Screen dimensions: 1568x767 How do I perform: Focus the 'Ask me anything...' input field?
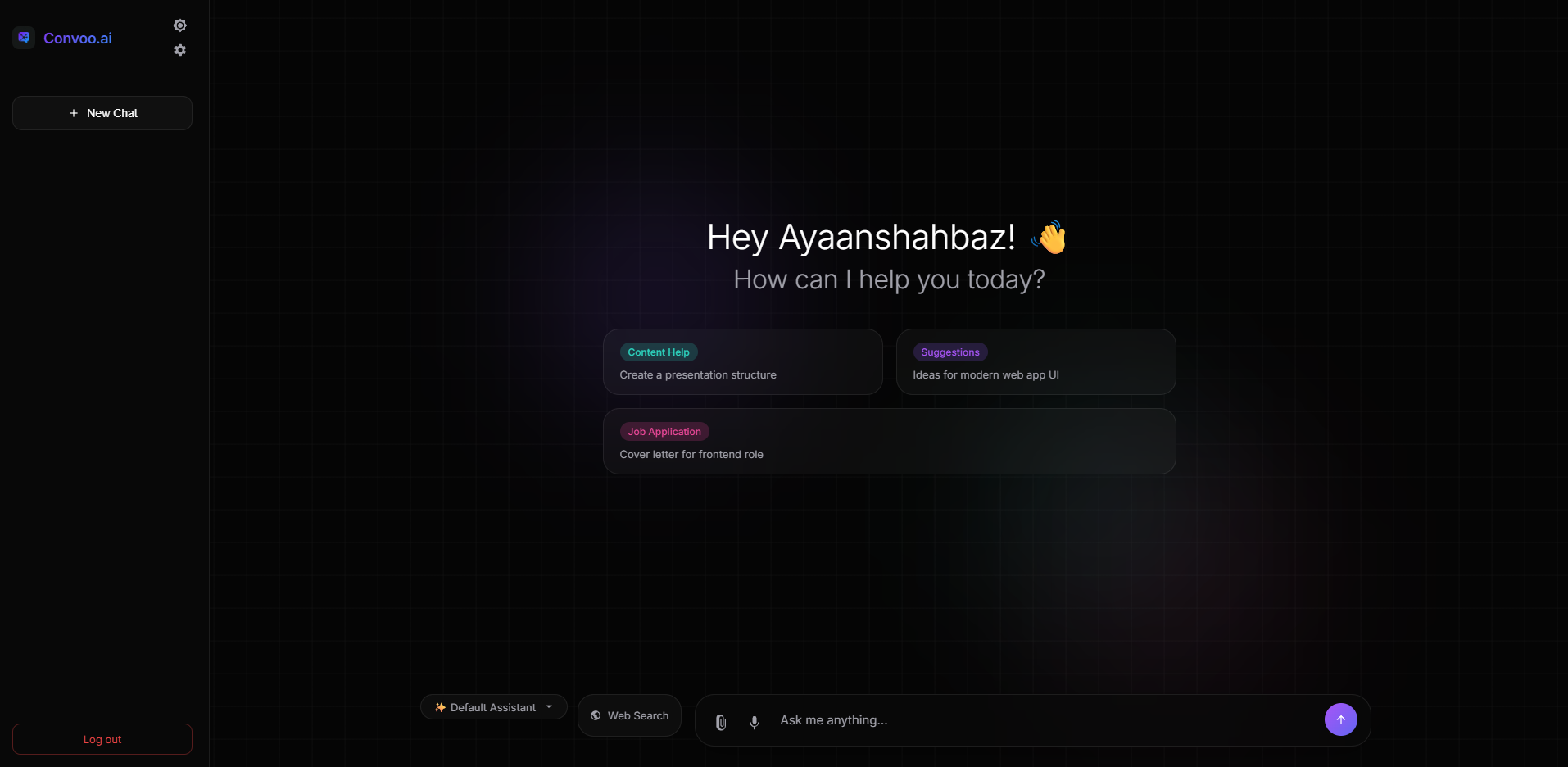coord(1045,720)
